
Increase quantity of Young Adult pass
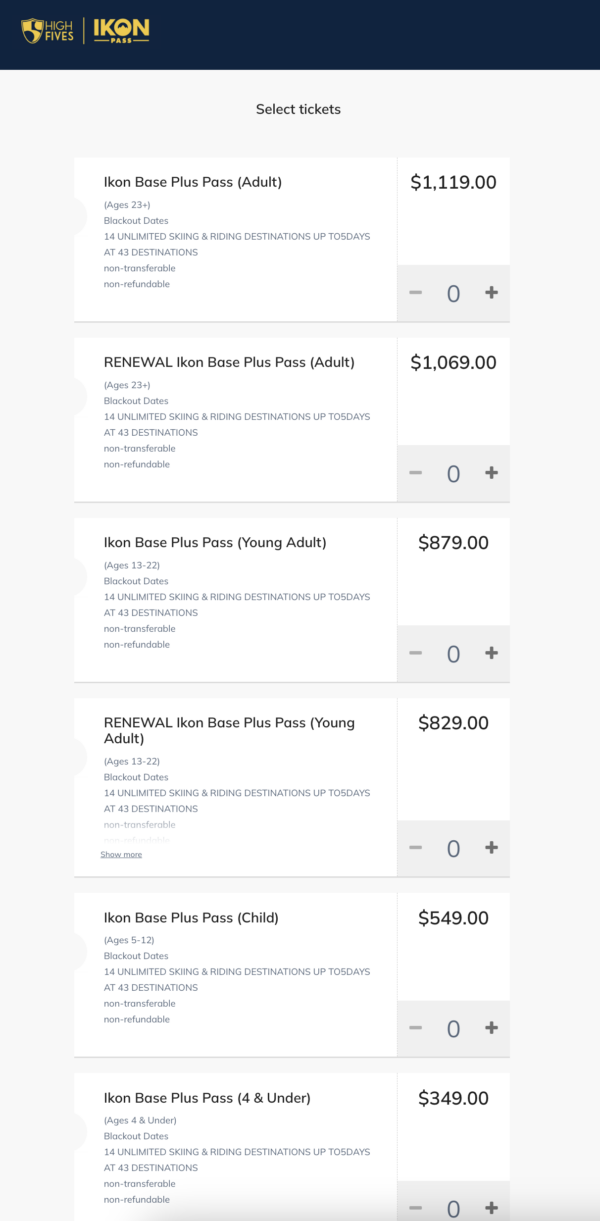pos(491,653)
